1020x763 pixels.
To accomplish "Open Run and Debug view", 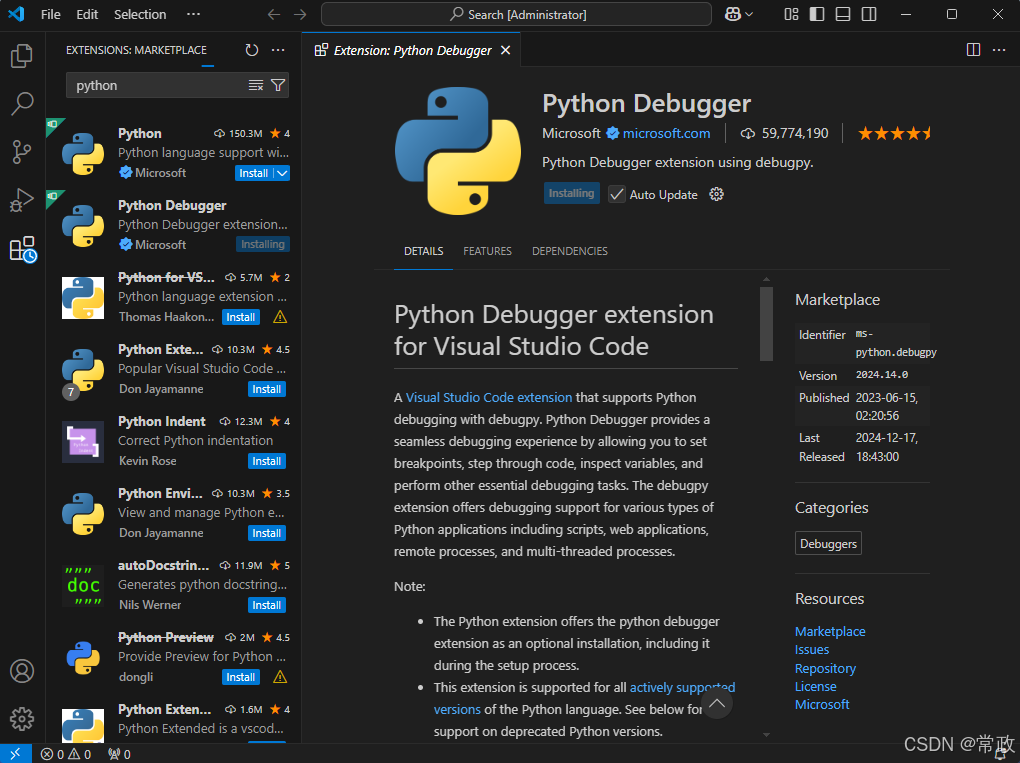I will pos(22,200).
